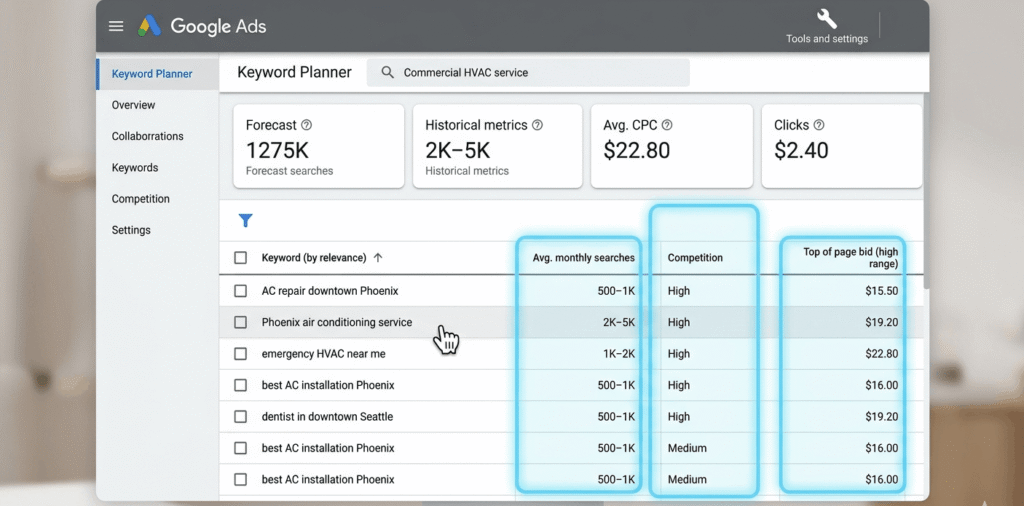Toggle sort arrow on Keyword column
This screenshot has width=1024, height=506.
pyautogui.click(x=377, y=258)
